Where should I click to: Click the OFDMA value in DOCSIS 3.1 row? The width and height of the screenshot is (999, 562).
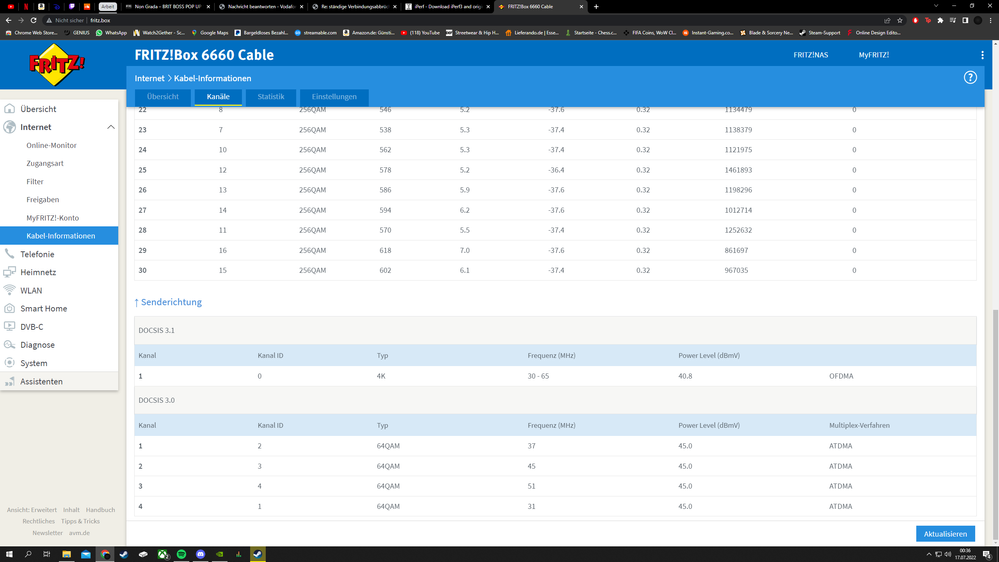point(841,376)
